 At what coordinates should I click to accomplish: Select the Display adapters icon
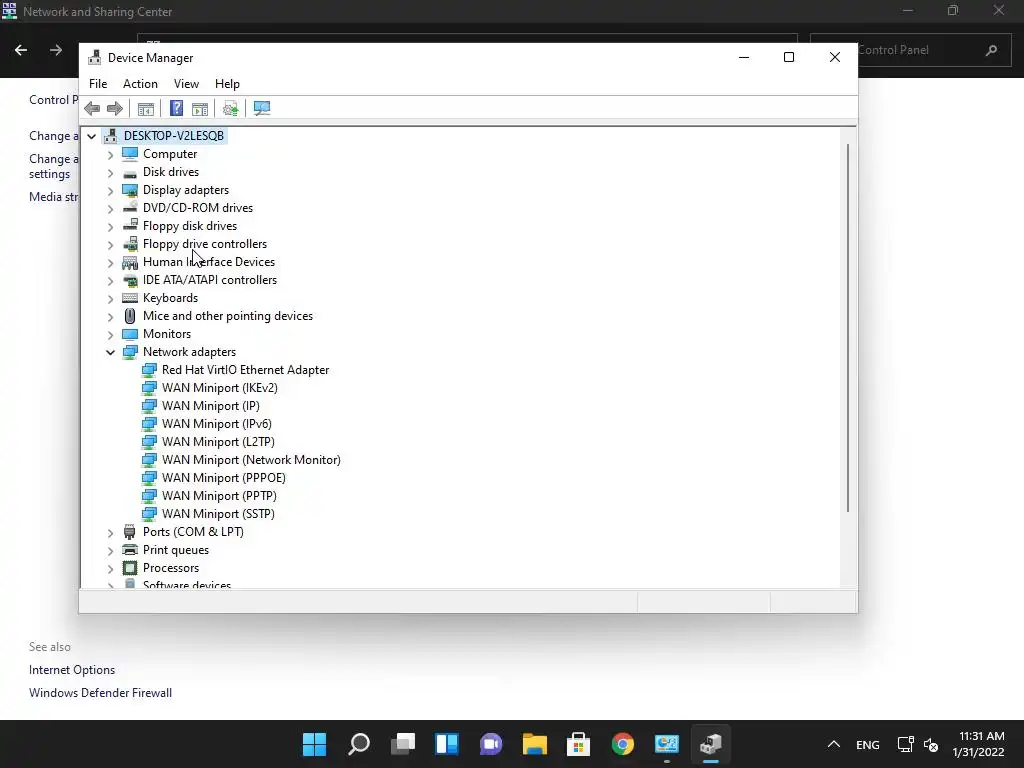tap(130, 190)
